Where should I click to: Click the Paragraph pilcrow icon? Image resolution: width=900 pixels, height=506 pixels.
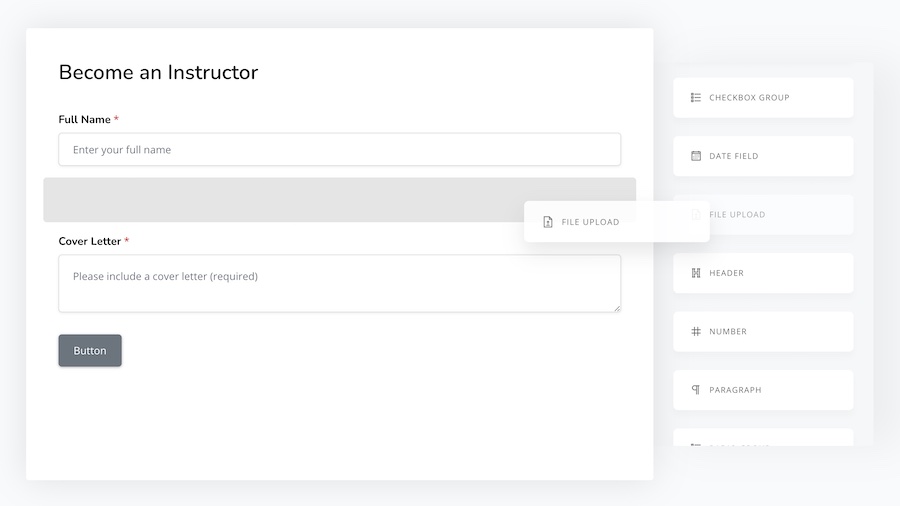coord(696,390)
